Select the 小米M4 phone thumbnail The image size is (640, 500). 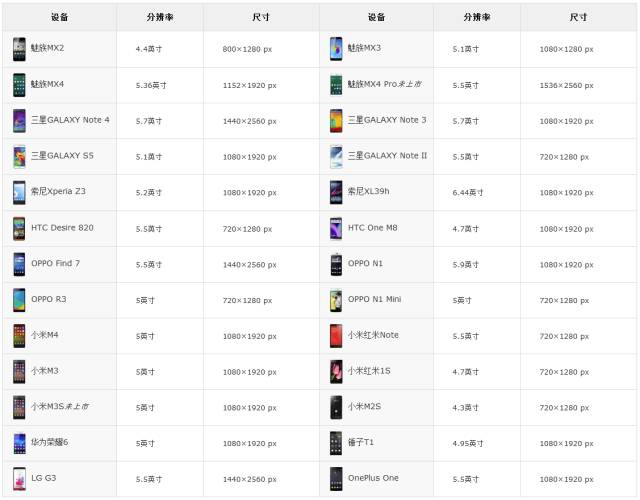(x=19, y=336)
